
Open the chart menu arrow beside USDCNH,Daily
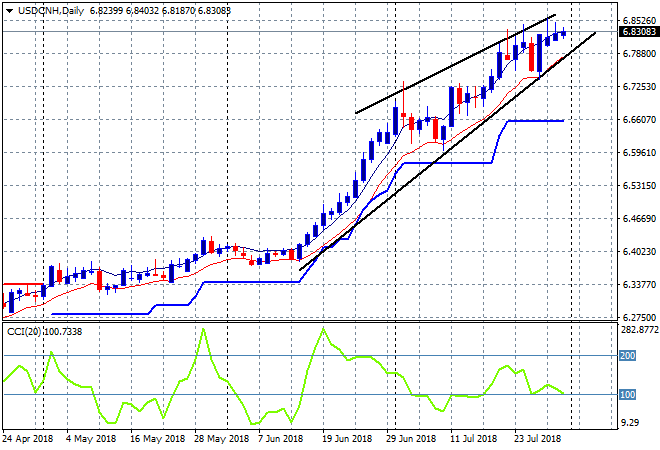(x=10, y=8)
